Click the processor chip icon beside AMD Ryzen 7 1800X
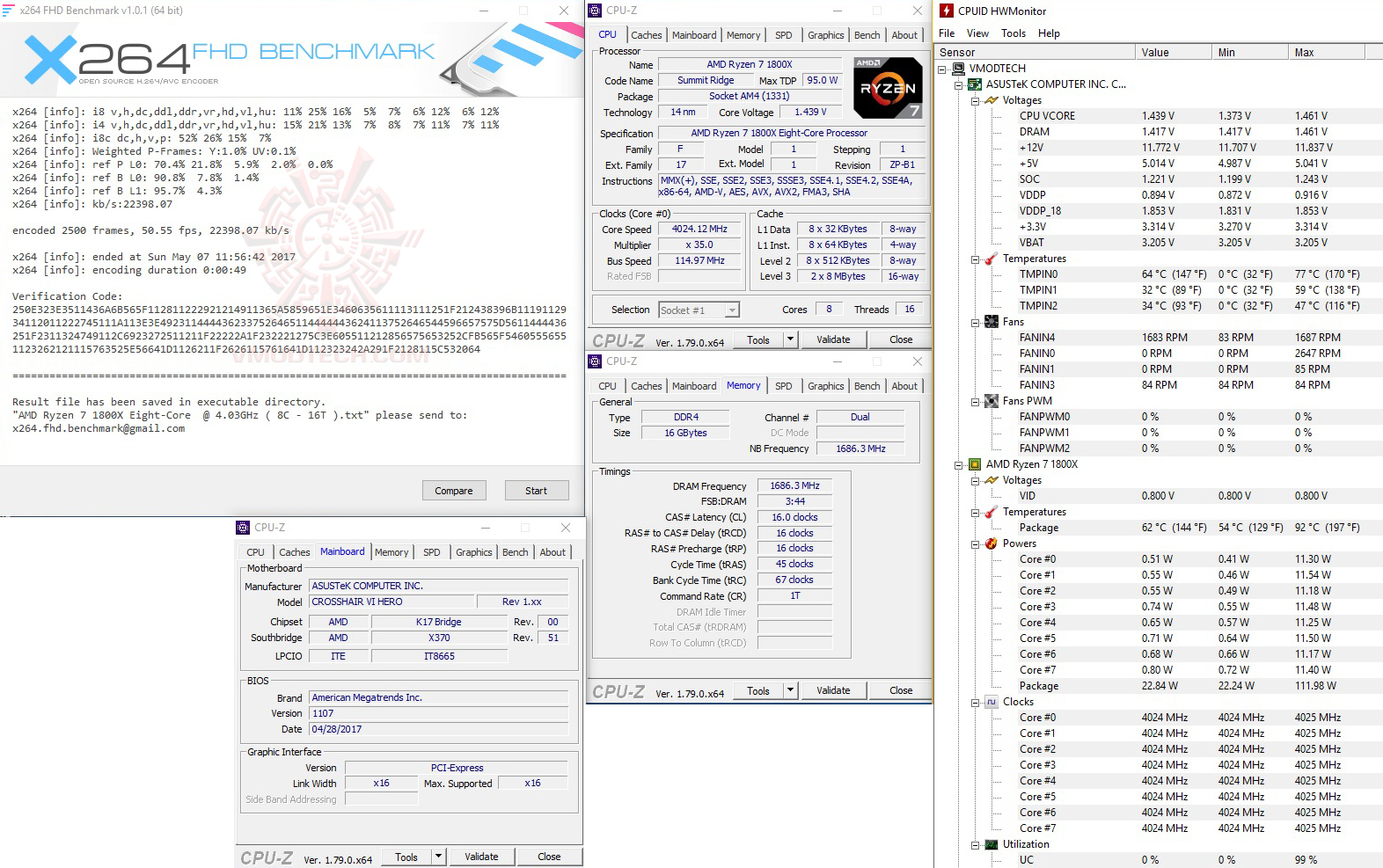Screen dimensions: 1383x868 pyautogui.click(x=975, y=464)
